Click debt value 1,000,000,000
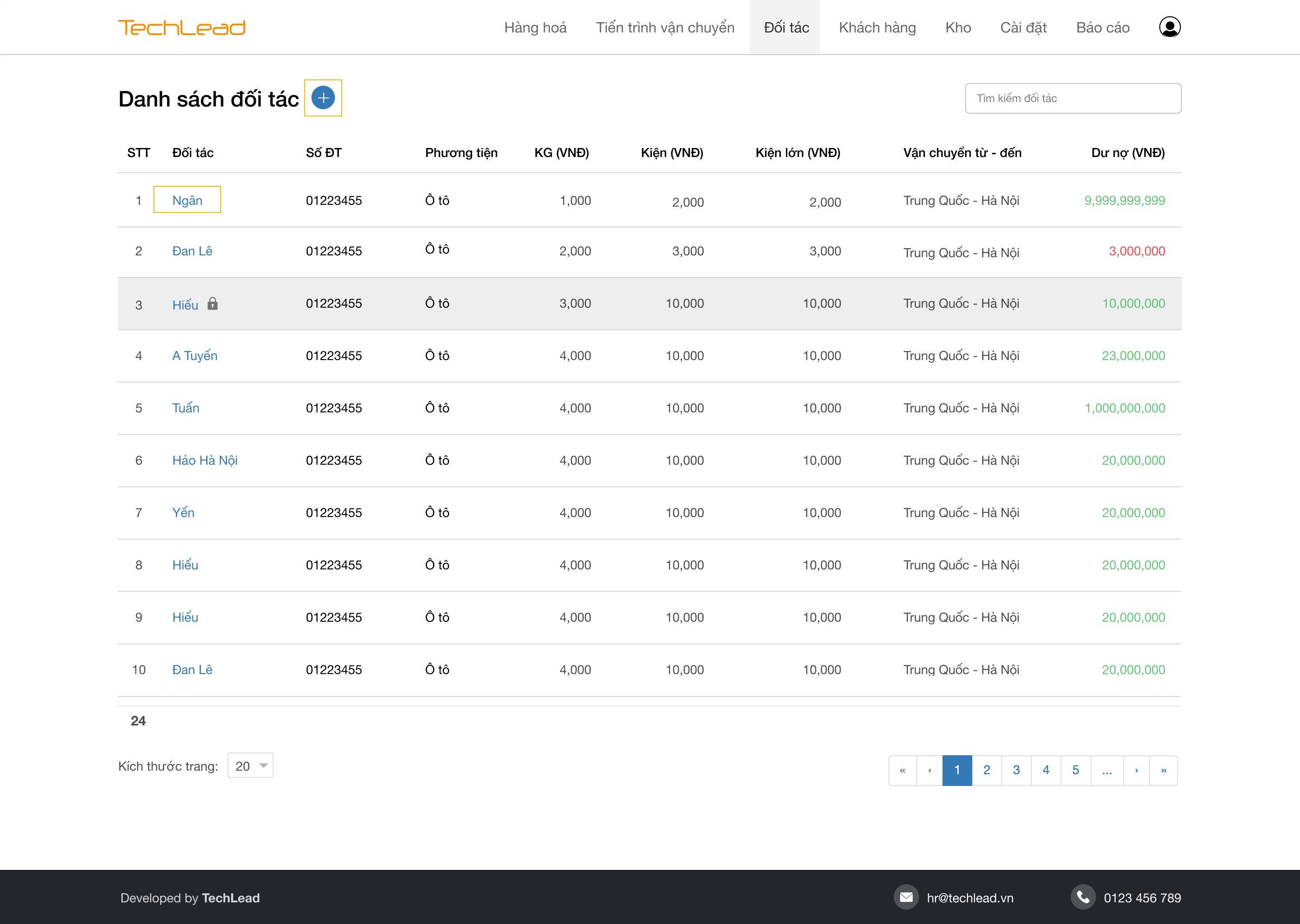Screen dimensions: 1300x924 pos(1125,408)
